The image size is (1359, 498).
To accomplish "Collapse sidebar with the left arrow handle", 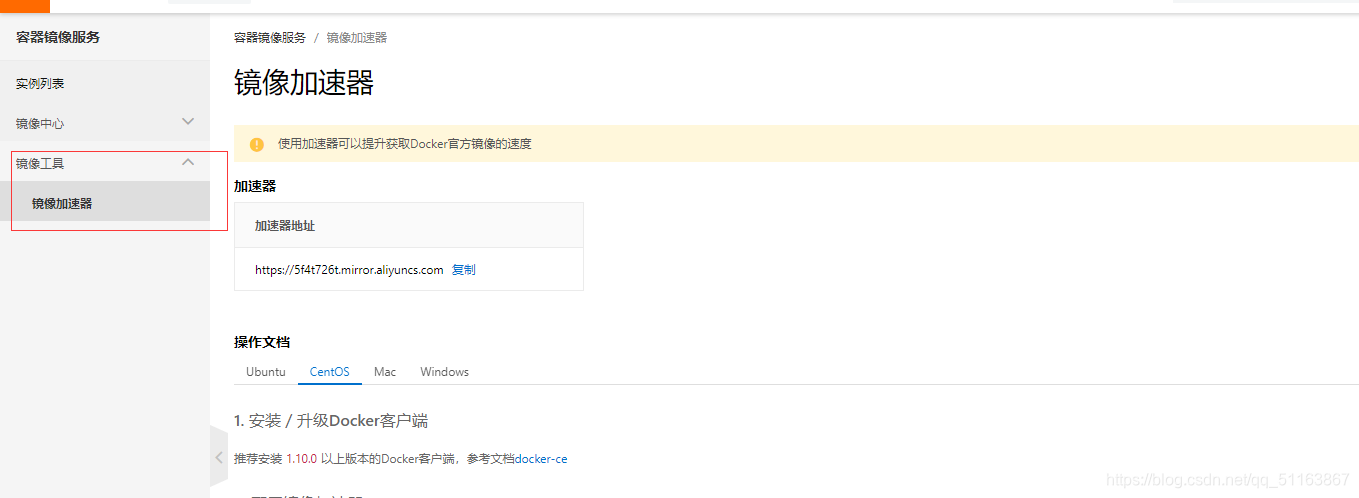I will [219, 457].
